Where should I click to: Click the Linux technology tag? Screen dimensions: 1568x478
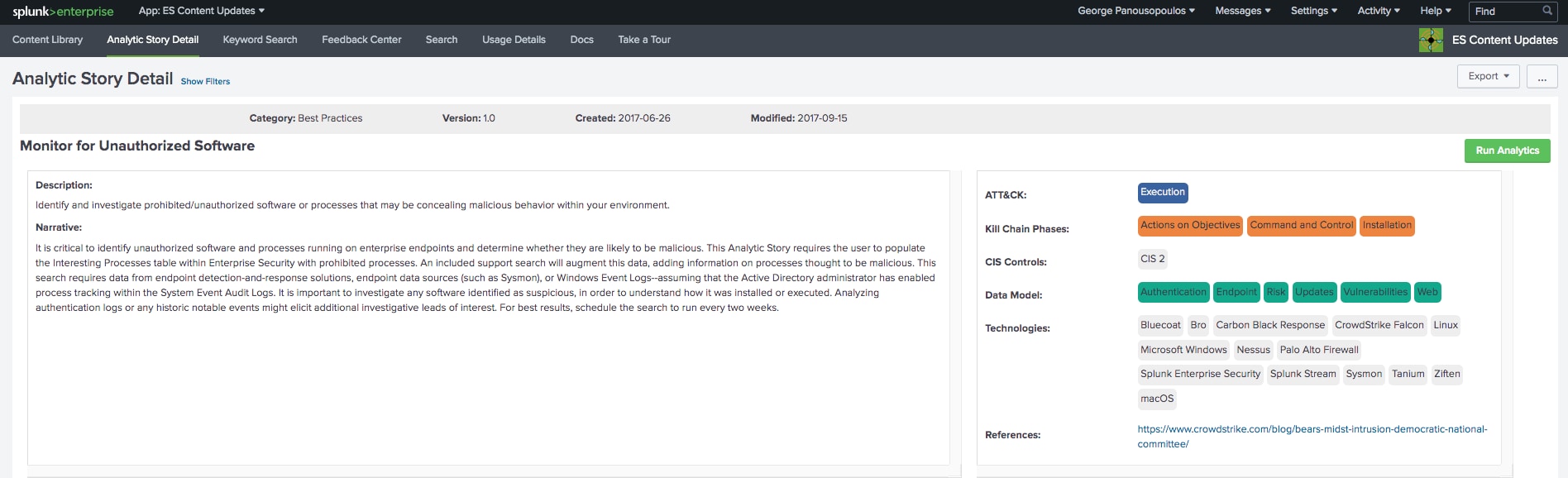click(x=1446, y=325)
